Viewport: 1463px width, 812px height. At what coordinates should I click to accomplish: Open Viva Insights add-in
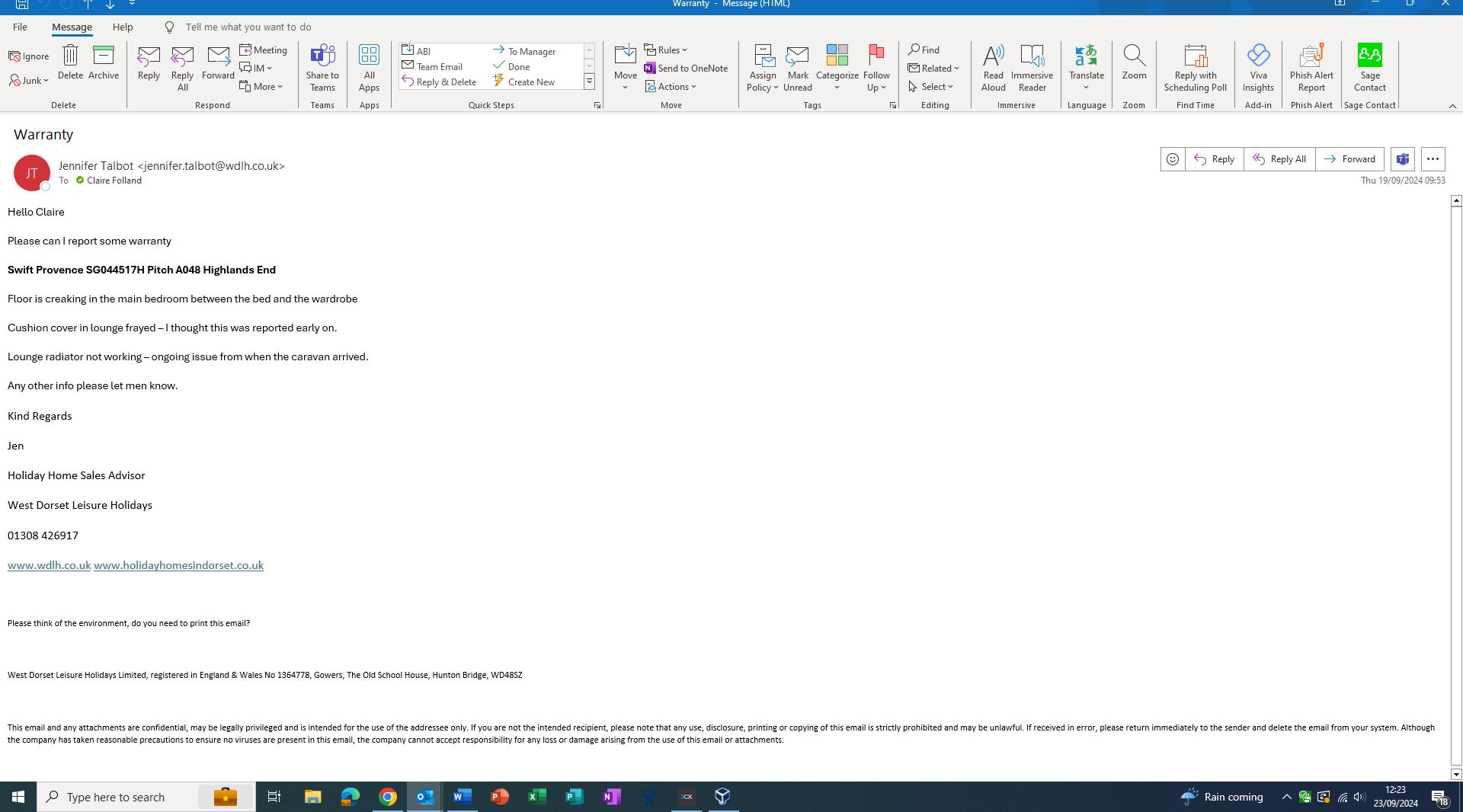(x=1258, y=69)
